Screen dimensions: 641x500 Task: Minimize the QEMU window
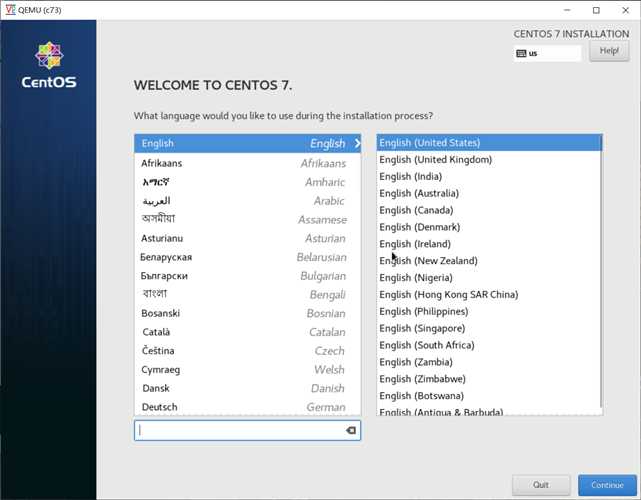(567, 10)
